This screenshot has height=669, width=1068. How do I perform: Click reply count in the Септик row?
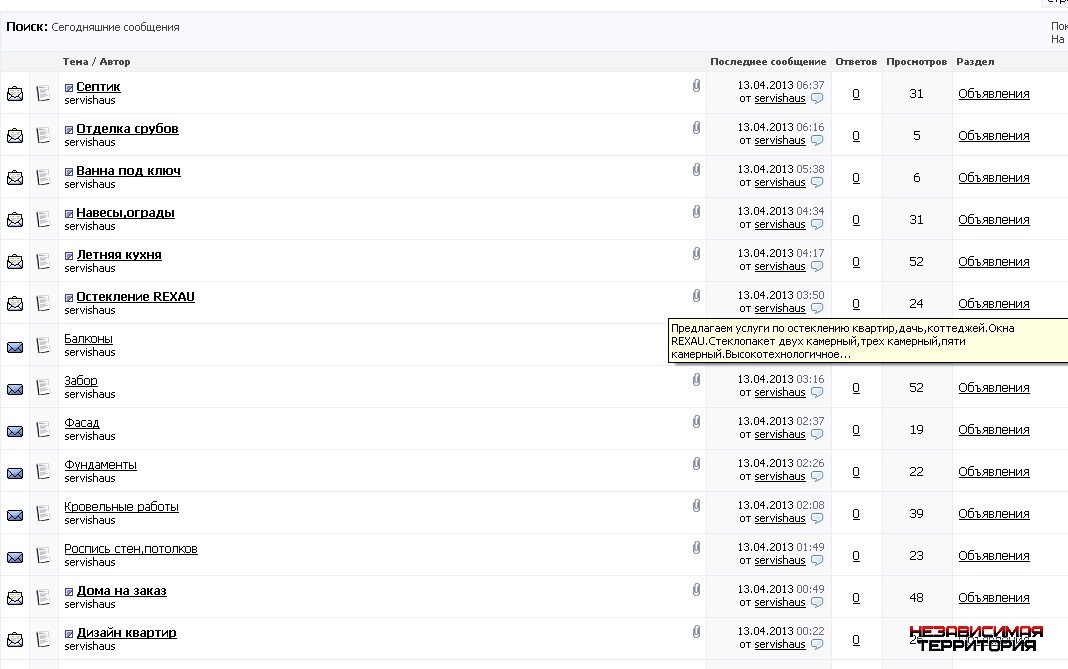[856, 94]
